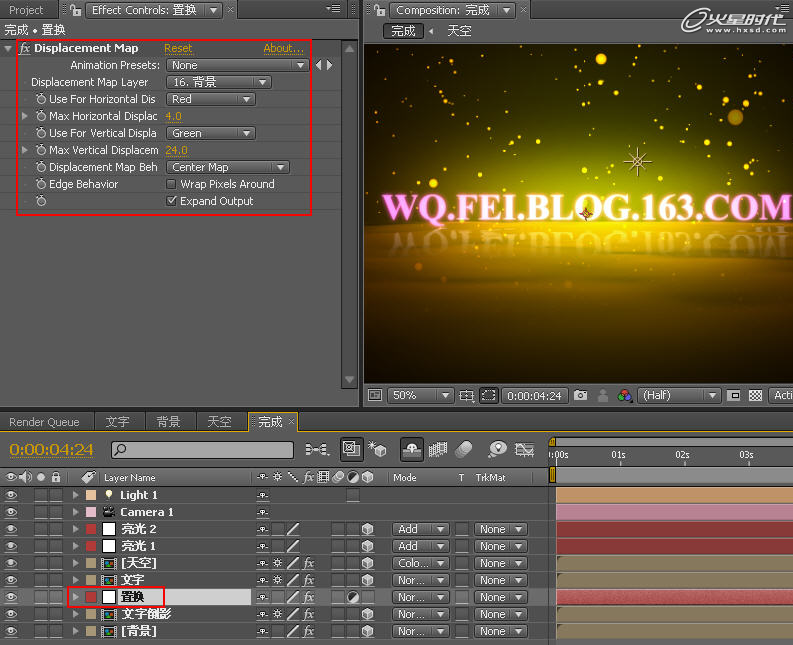Expand the Max Horizontal Displacement property
793x645 pixels.
point(24,116)
